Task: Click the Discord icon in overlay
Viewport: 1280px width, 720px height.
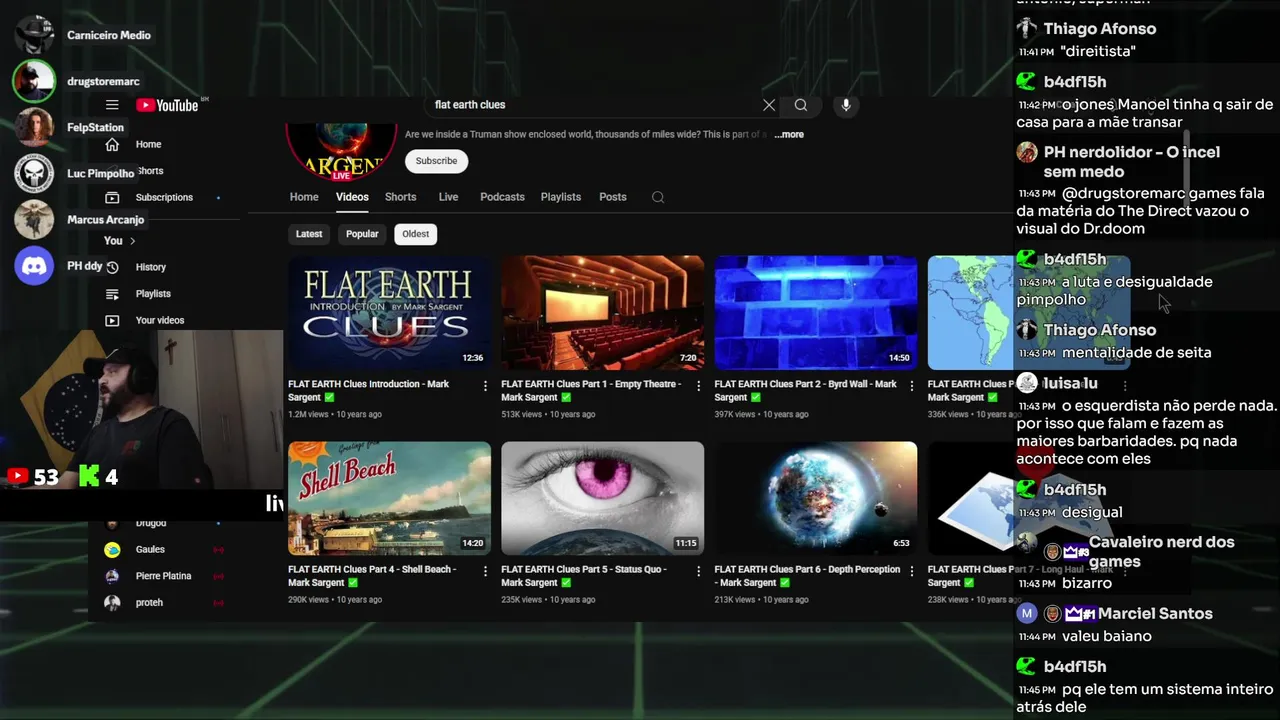Action: (34, 266)
